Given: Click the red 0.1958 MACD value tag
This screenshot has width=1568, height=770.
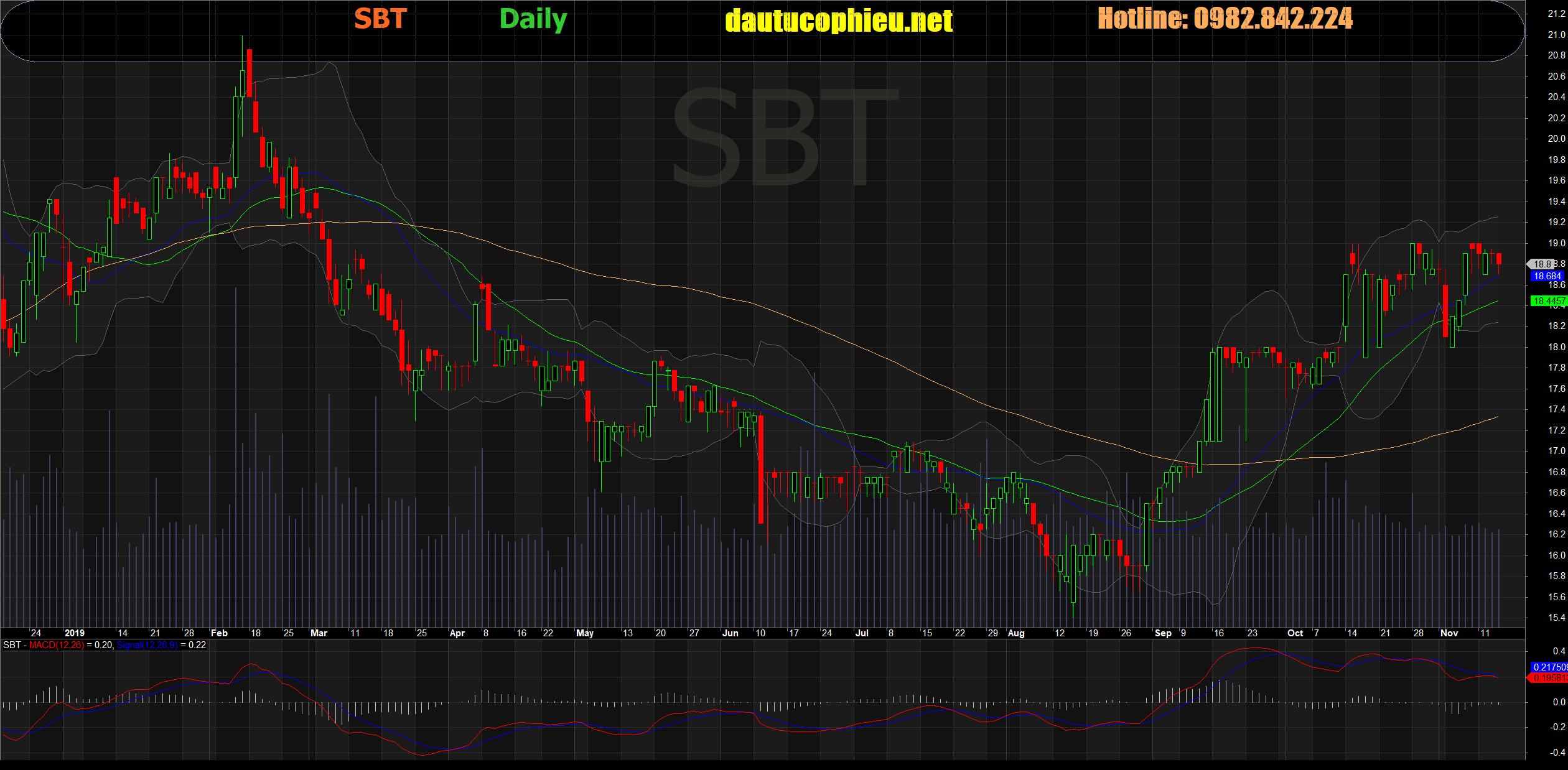Looking at the screenshot, I should 1548,678.
